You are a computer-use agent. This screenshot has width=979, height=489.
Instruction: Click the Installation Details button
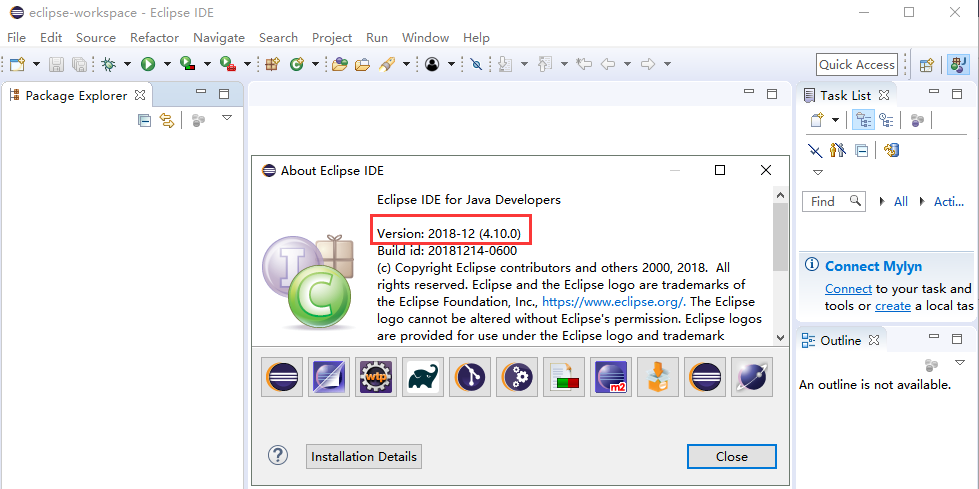point(364,456)
